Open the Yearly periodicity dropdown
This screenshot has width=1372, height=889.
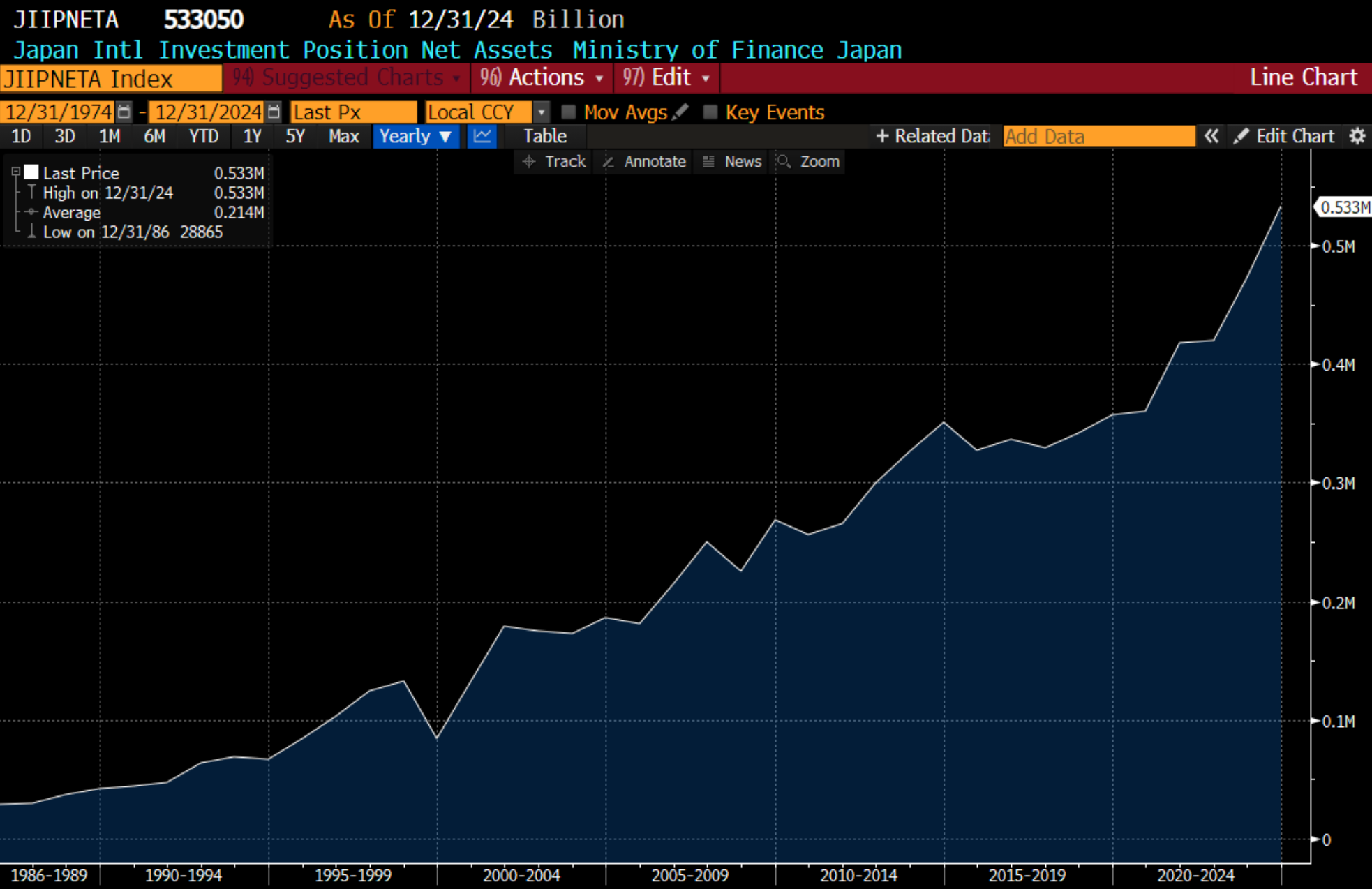tap(416, 136)
